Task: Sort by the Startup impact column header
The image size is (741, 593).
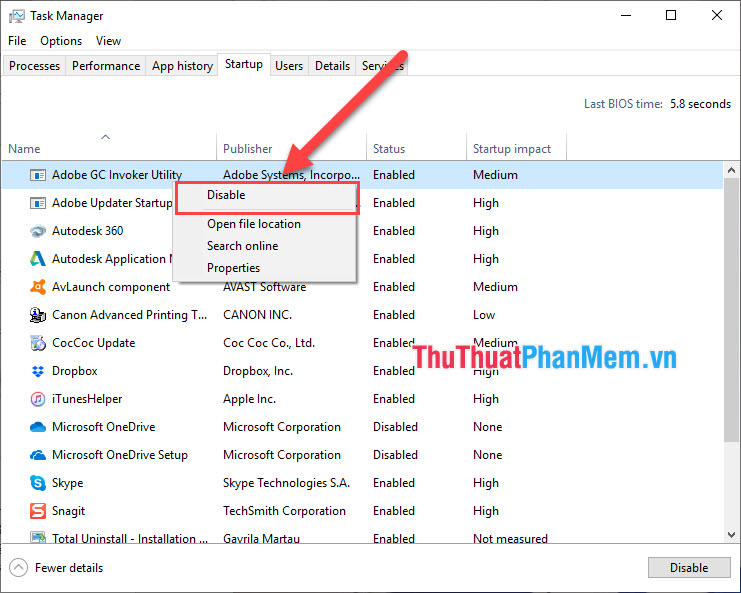Action: [x=516, y=149]
